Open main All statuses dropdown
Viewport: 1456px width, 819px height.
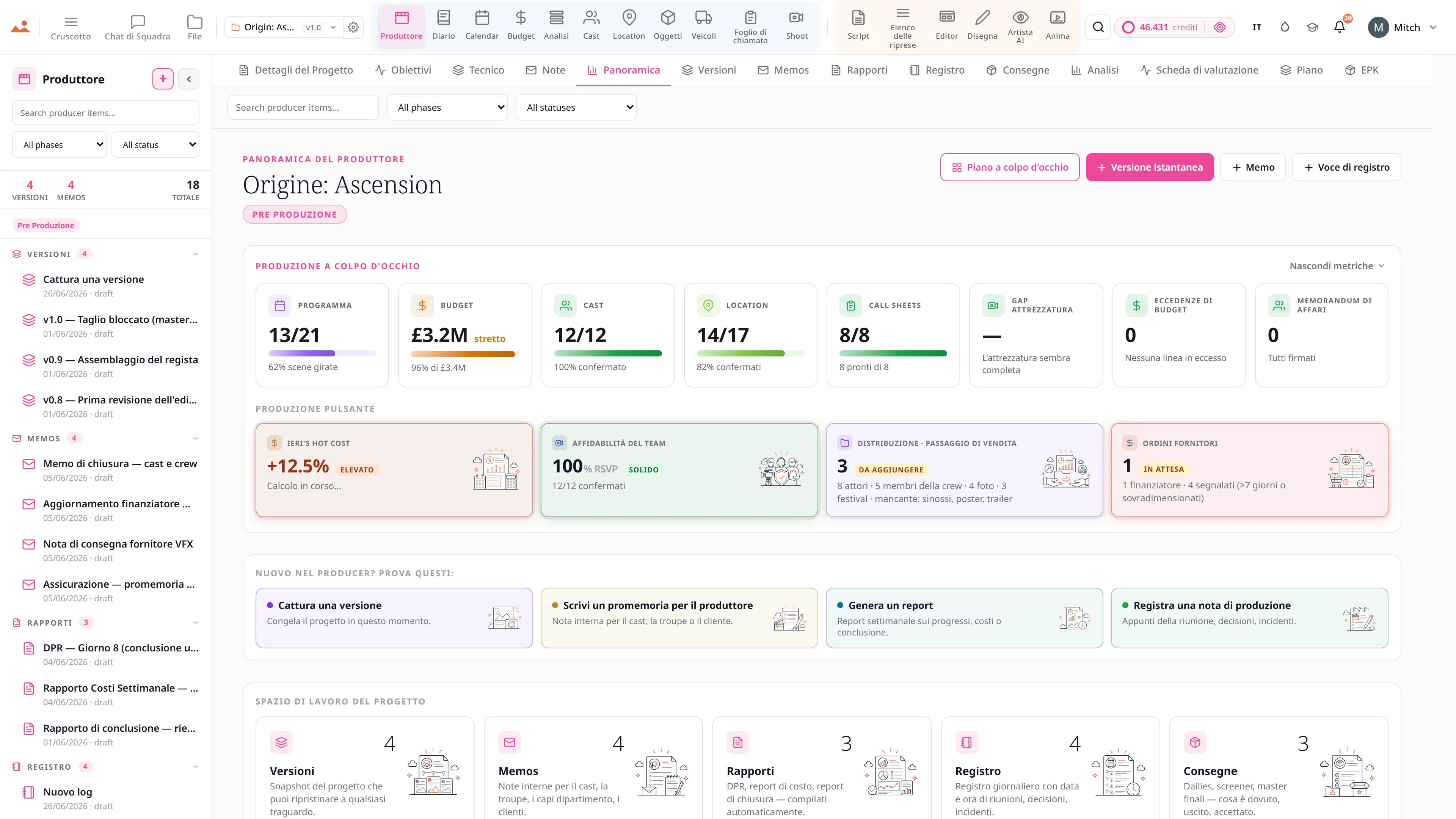coord(576,107)
